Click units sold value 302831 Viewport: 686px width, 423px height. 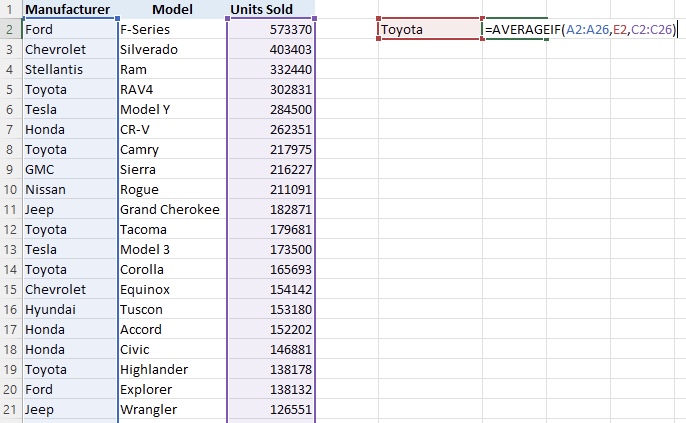click(x=271, y=89)
